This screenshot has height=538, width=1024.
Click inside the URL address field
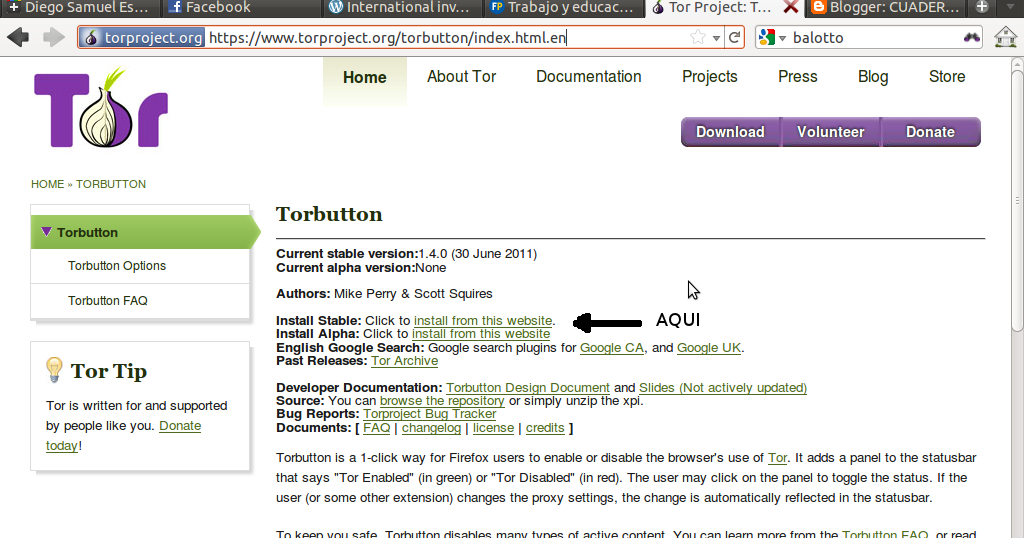click(447, 38)
